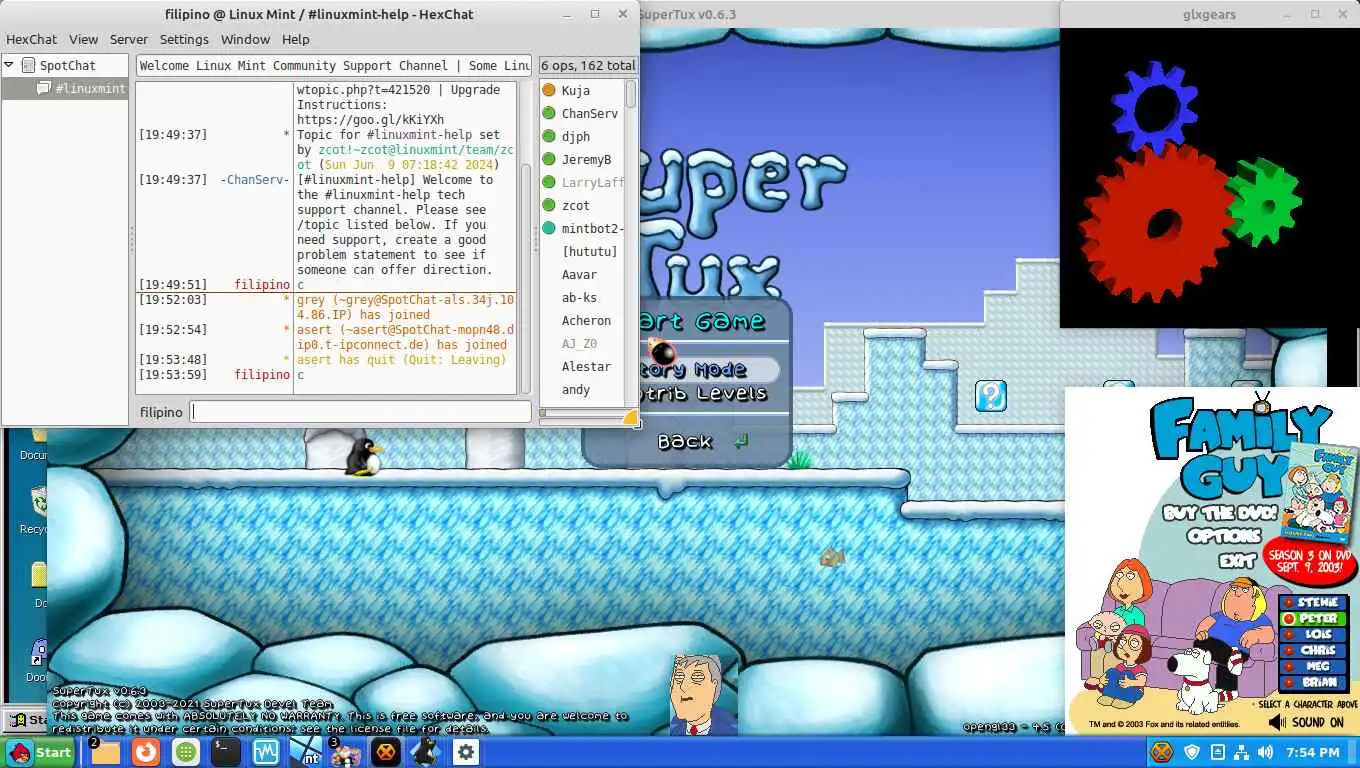Click the Tux penguin character in SuperTux
Image resolution: width=1360 pixels, height=768 pixels.
pos(364,457)
